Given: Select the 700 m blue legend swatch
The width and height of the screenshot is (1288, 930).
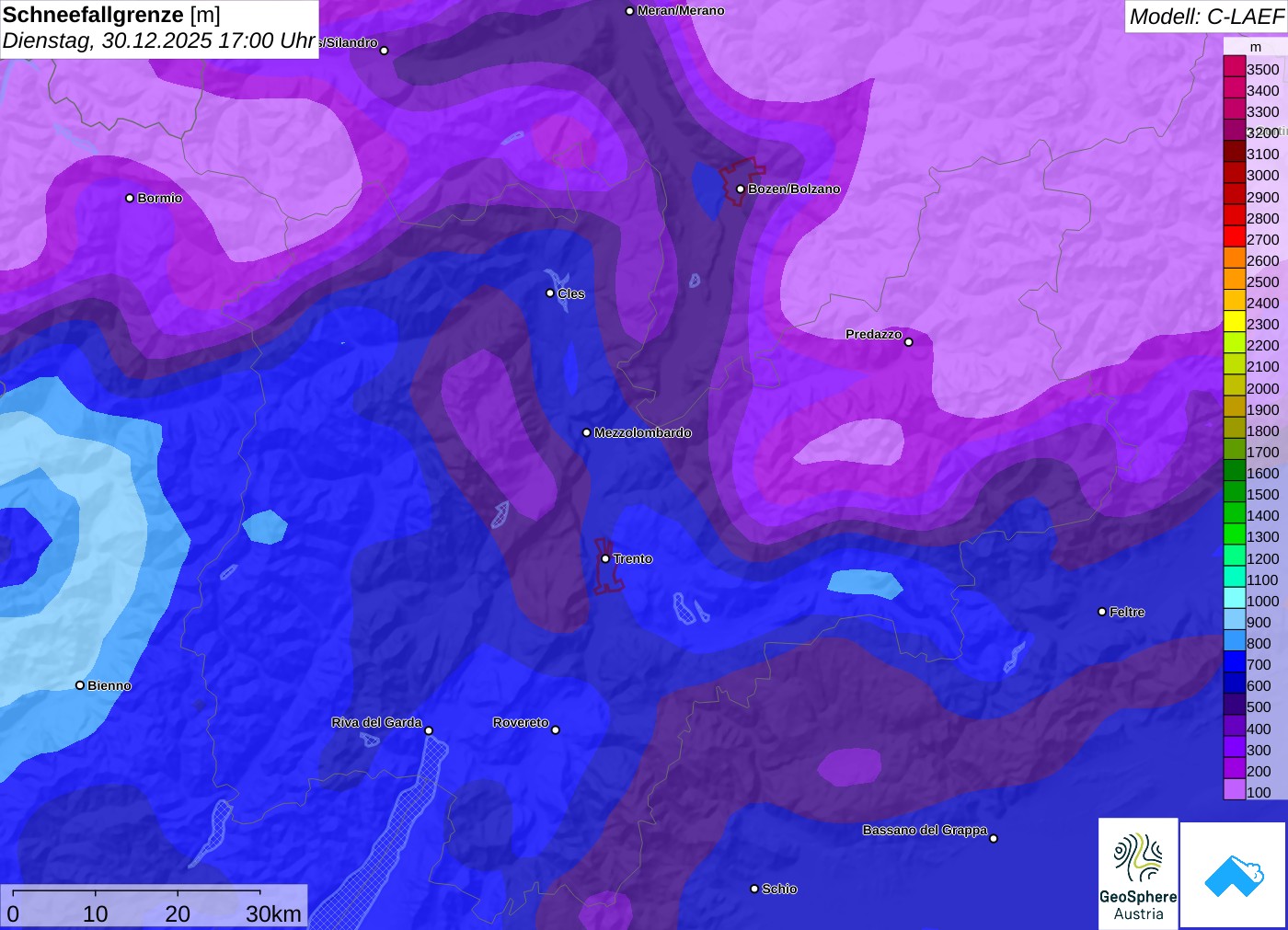Looking at the screenshot, I should [x=1235, y=662].
